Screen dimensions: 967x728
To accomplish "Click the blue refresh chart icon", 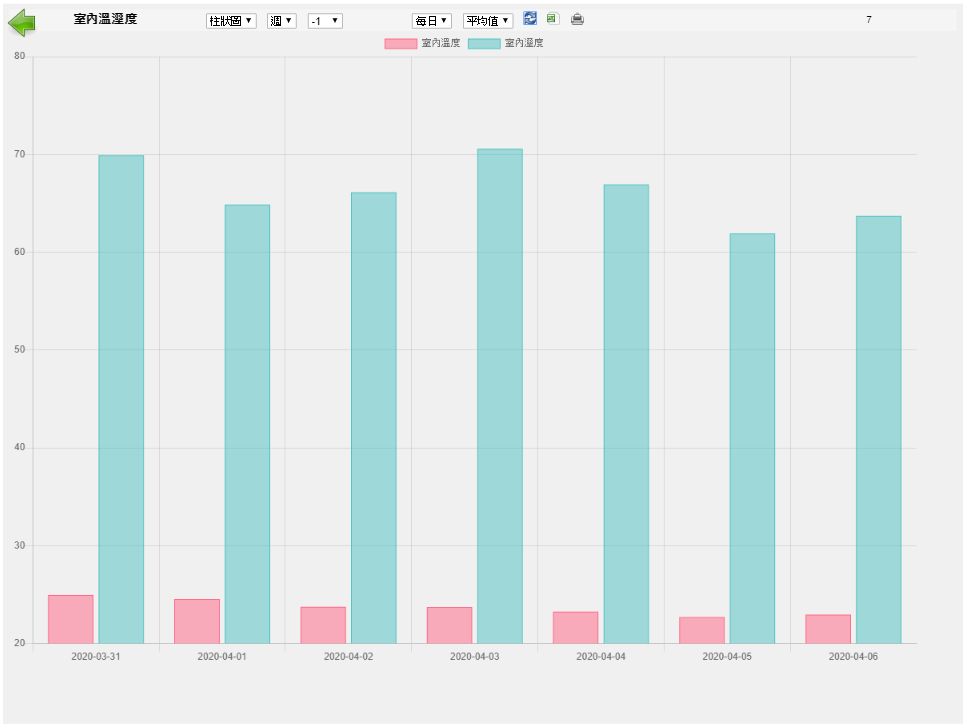I will 530,19.
